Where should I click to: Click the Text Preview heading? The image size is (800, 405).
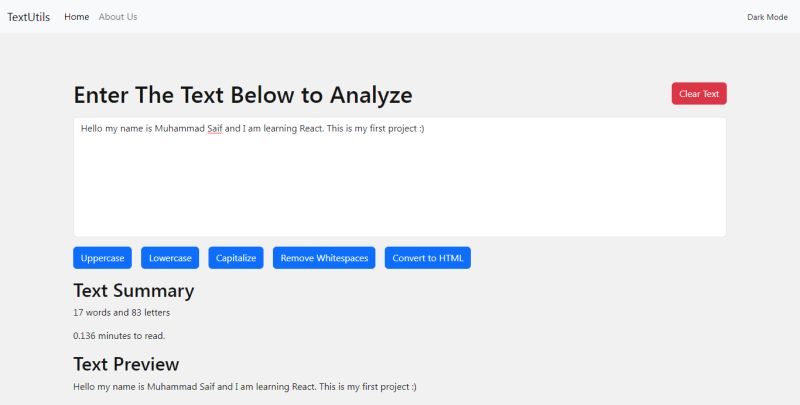pyautogui.click(x=126, y=364)
